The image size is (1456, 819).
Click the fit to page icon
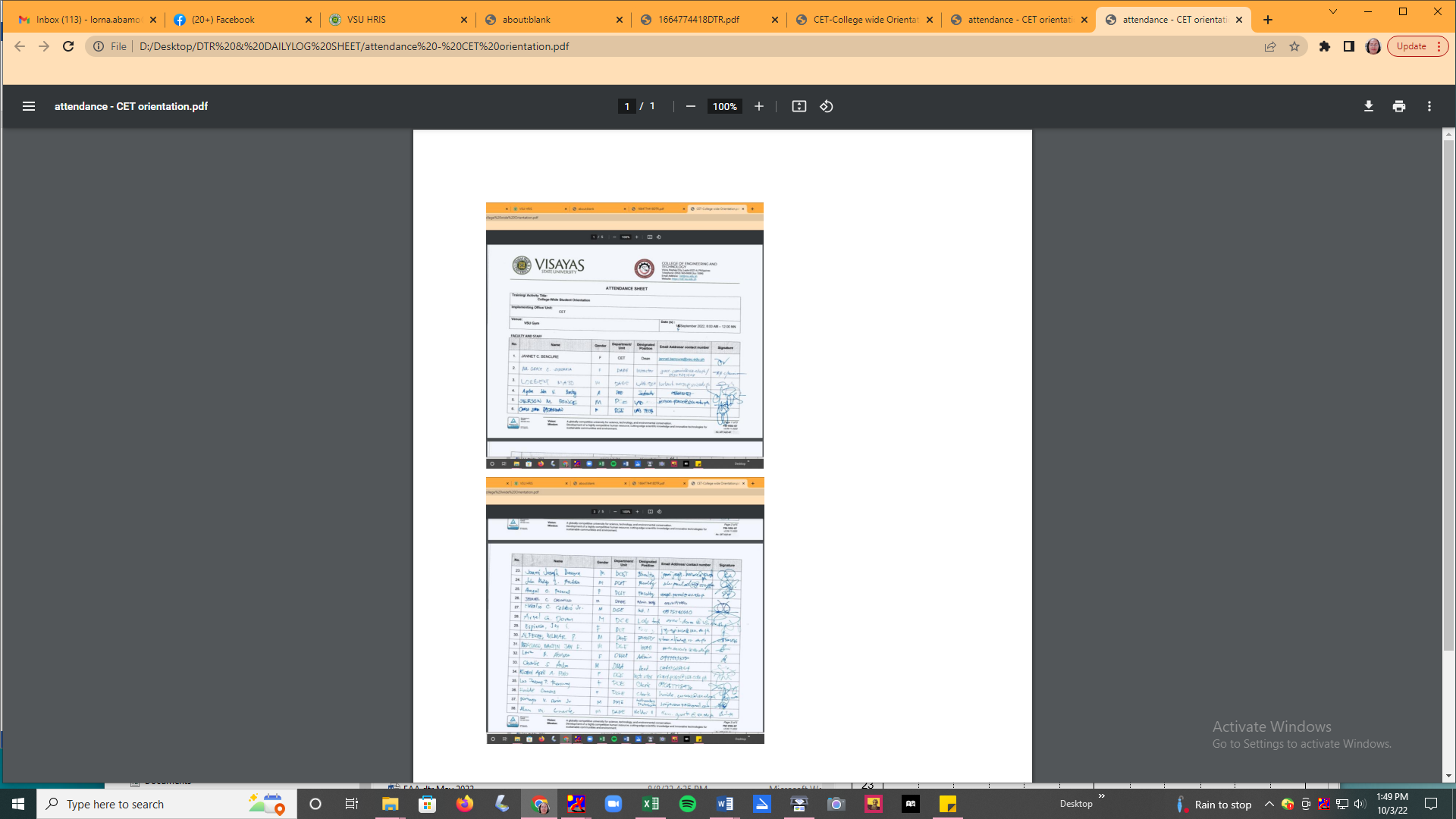tap(799, 106)
